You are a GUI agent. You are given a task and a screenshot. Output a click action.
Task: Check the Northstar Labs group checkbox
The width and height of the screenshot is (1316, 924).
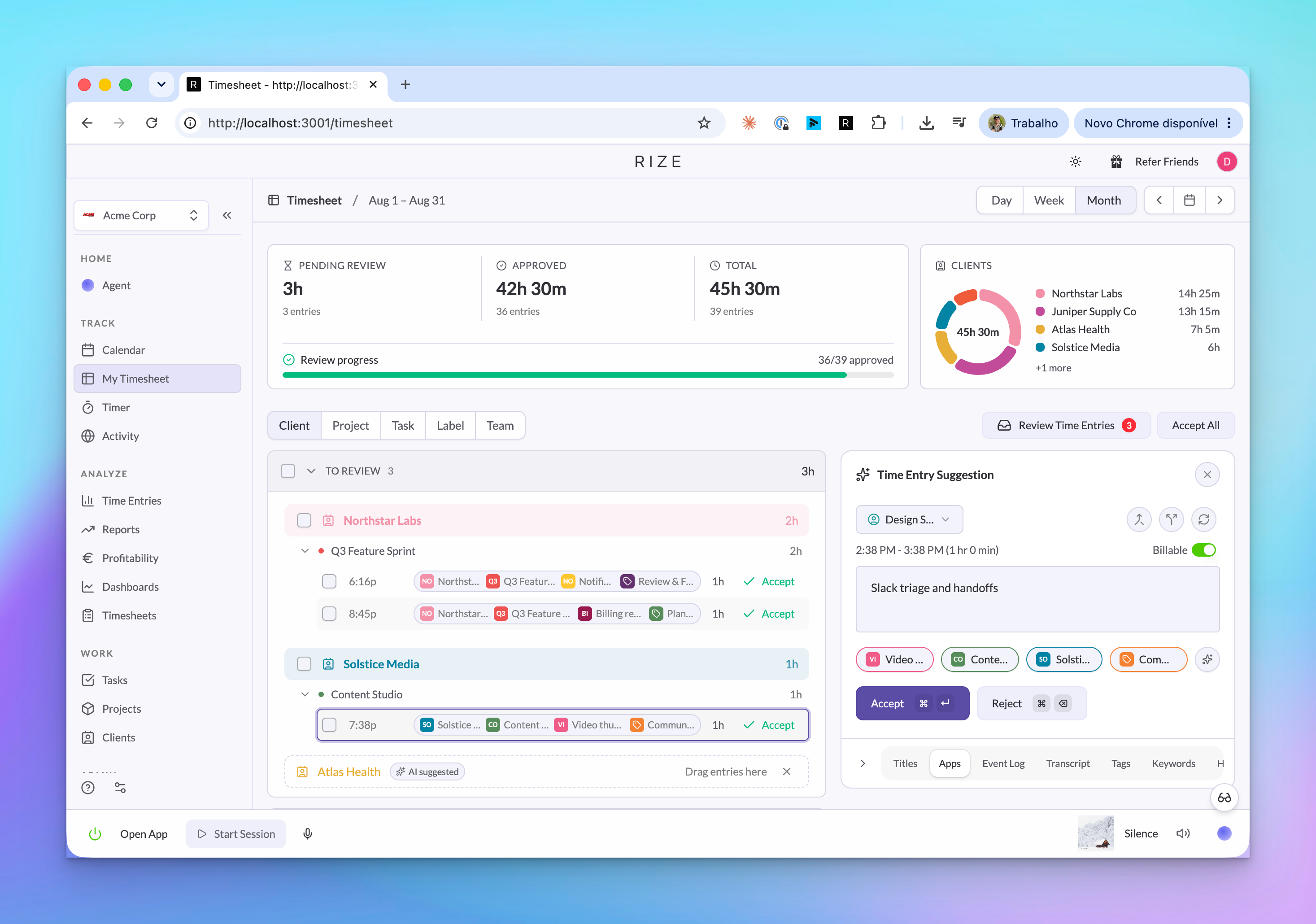[x=304, y=520]
